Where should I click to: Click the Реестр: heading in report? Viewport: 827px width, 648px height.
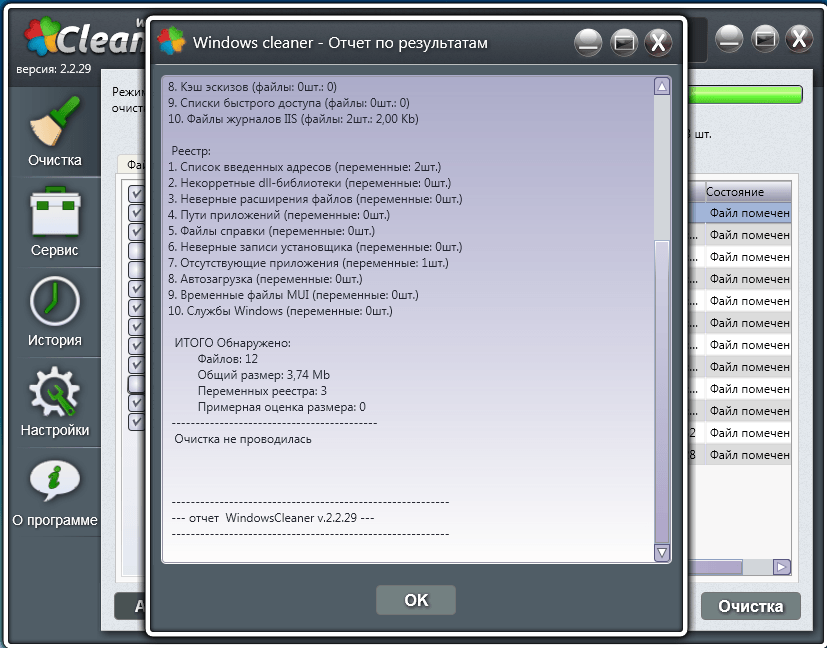pos(191,151)
